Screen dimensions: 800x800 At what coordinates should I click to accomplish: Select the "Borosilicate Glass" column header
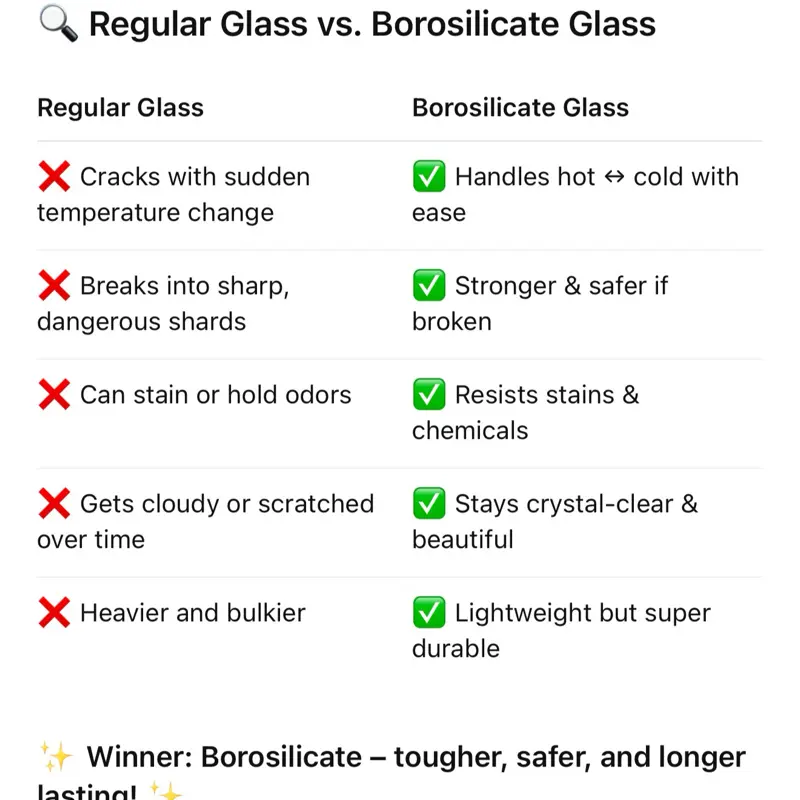coord(520,108)
